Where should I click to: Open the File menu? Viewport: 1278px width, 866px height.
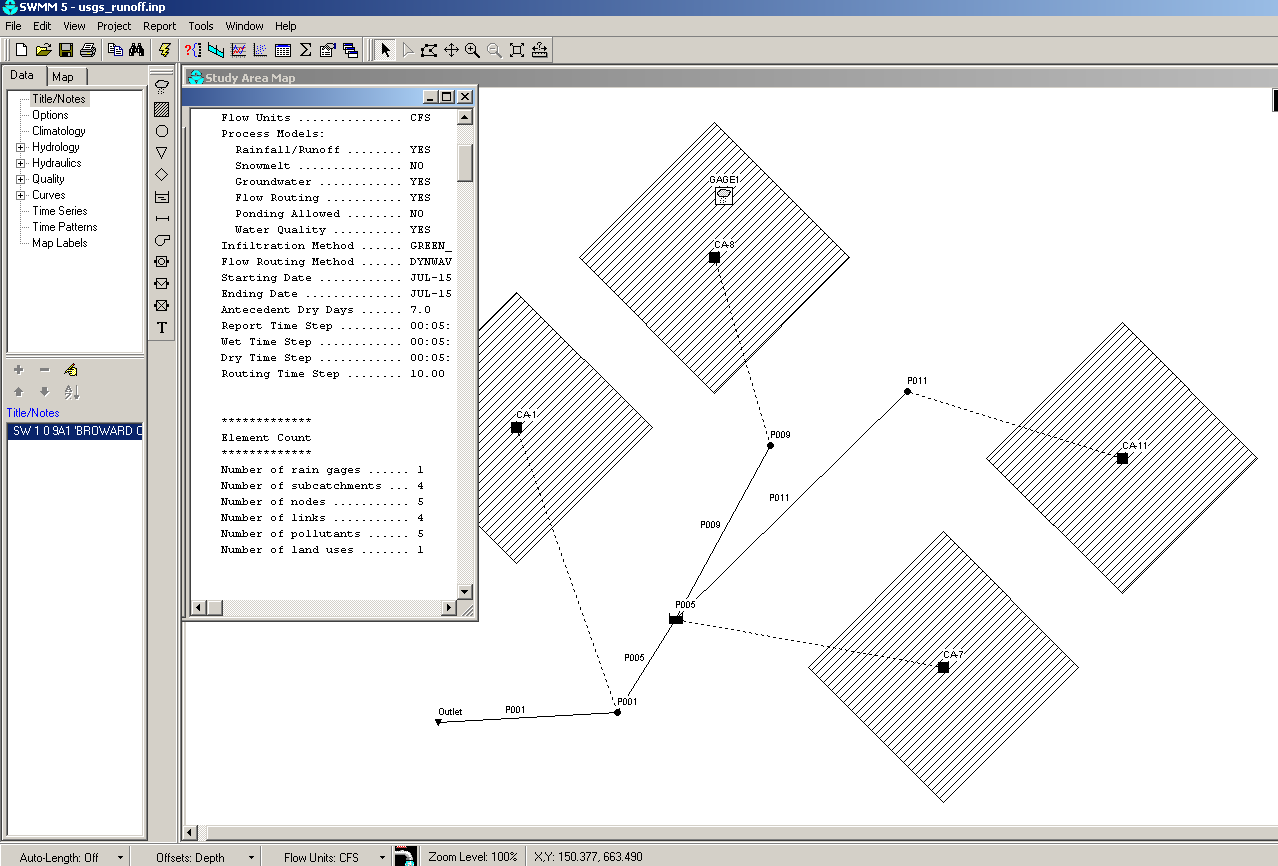coord(14,26)
